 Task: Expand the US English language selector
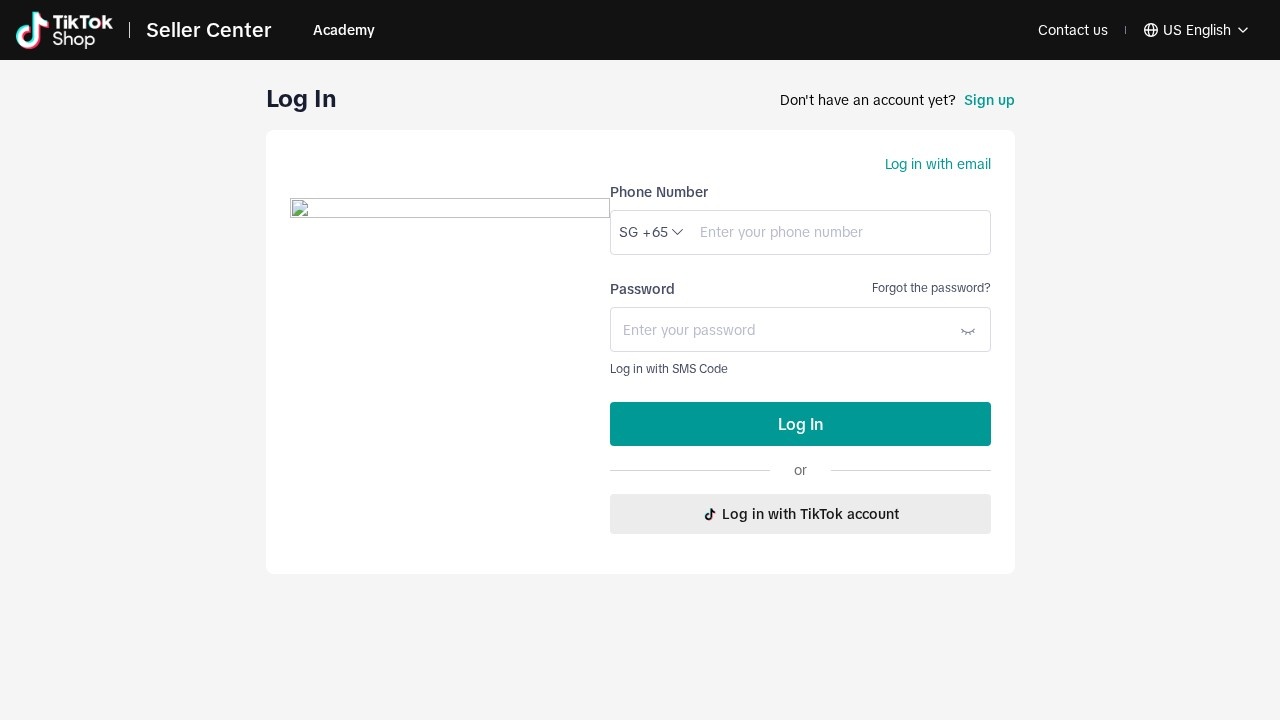[x=1196, y=30]
